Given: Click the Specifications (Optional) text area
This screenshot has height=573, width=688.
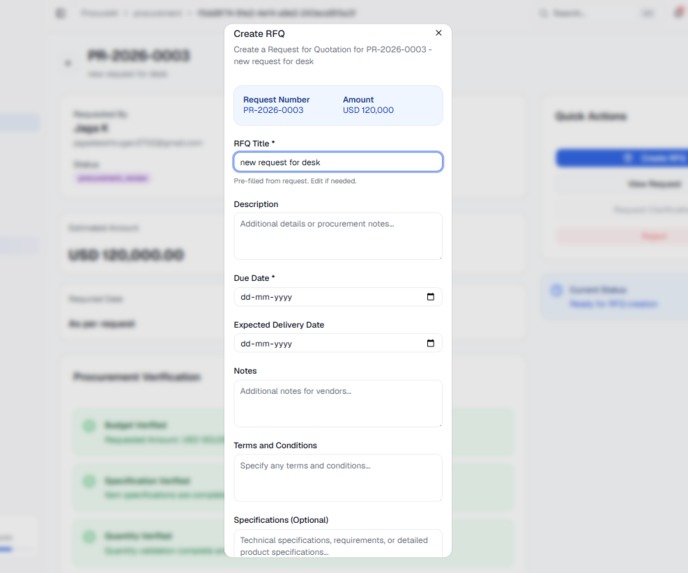Looking at the screenshot, I should tap(338, 543).
